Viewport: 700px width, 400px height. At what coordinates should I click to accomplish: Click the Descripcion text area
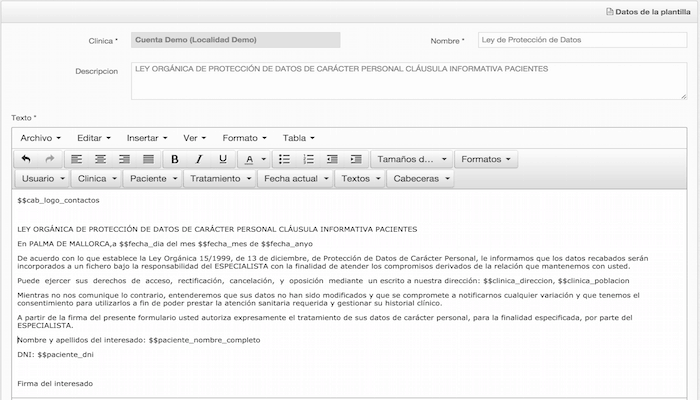click(409, 81)
